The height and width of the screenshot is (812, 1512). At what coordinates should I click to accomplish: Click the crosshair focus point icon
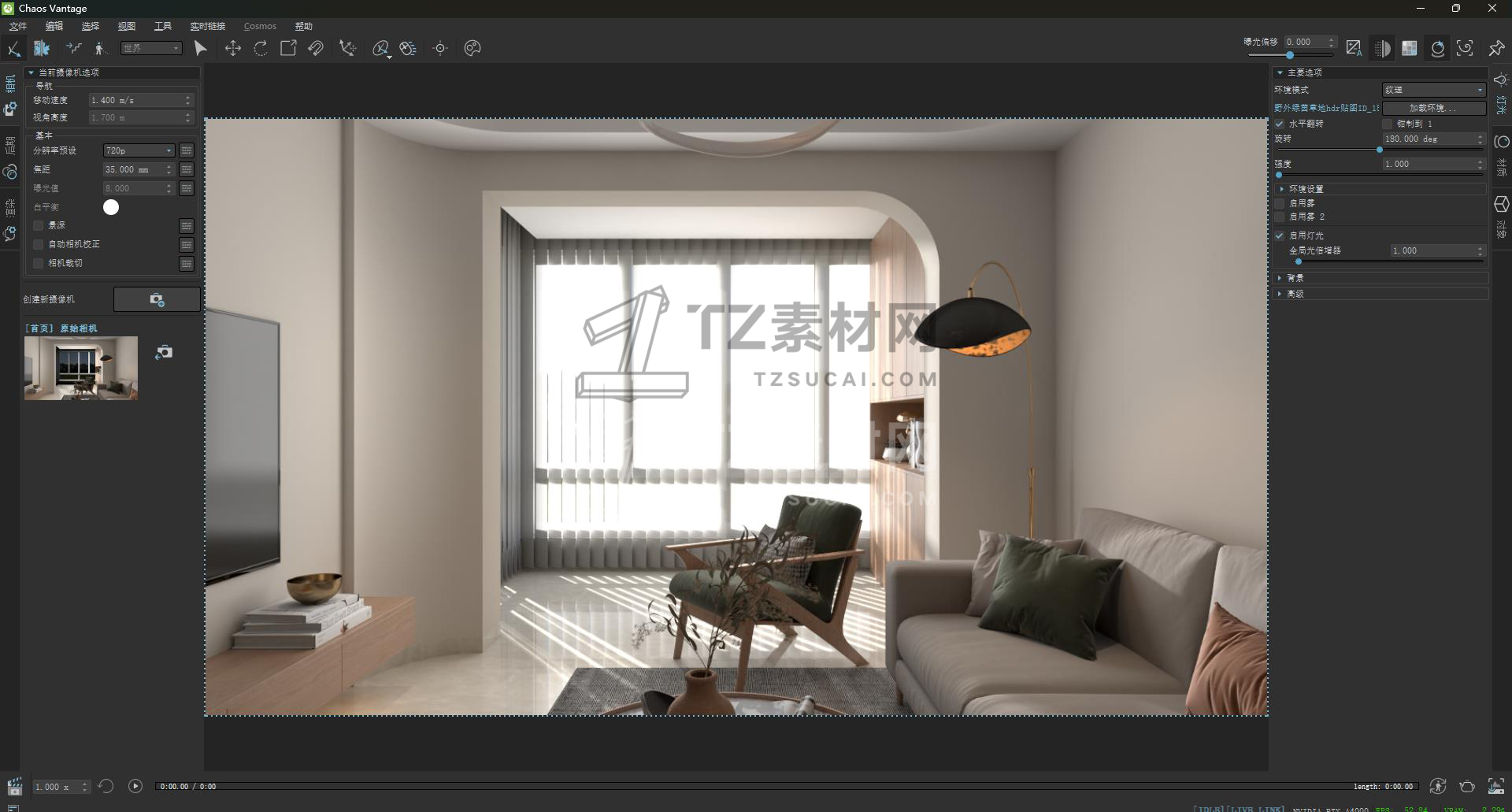pos(440,48)
